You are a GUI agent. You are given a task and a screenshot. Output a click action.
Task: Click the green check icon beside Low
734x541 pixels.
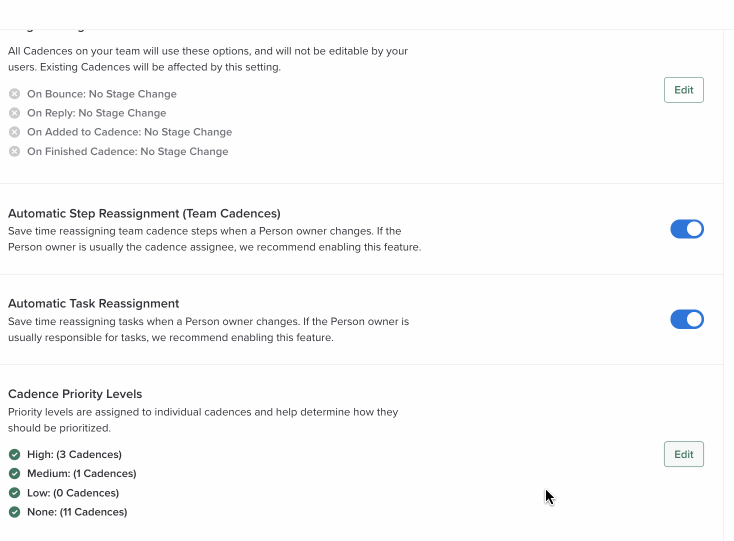14,493
